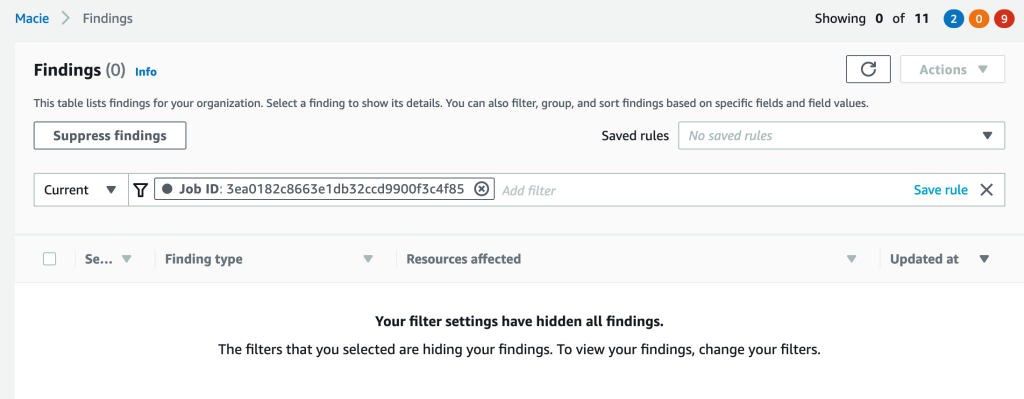This screenshot has height=399, width=1024.
Task: Sort by Resources affected column arrow
Action: point(852,259)
